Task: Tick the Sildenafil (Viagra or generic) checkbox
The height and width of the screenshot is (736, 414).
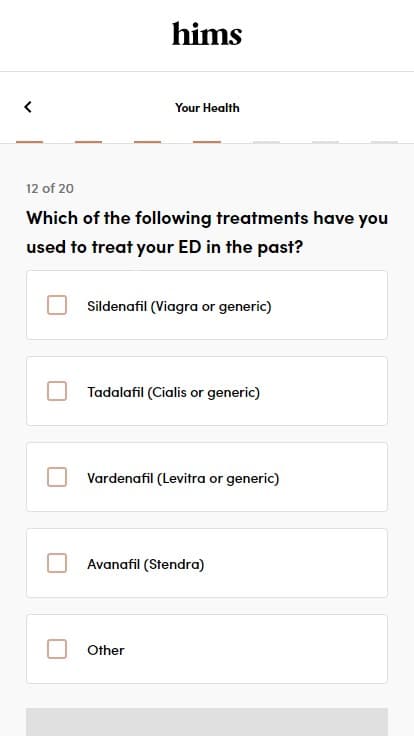Action: [x=57, y=305]
